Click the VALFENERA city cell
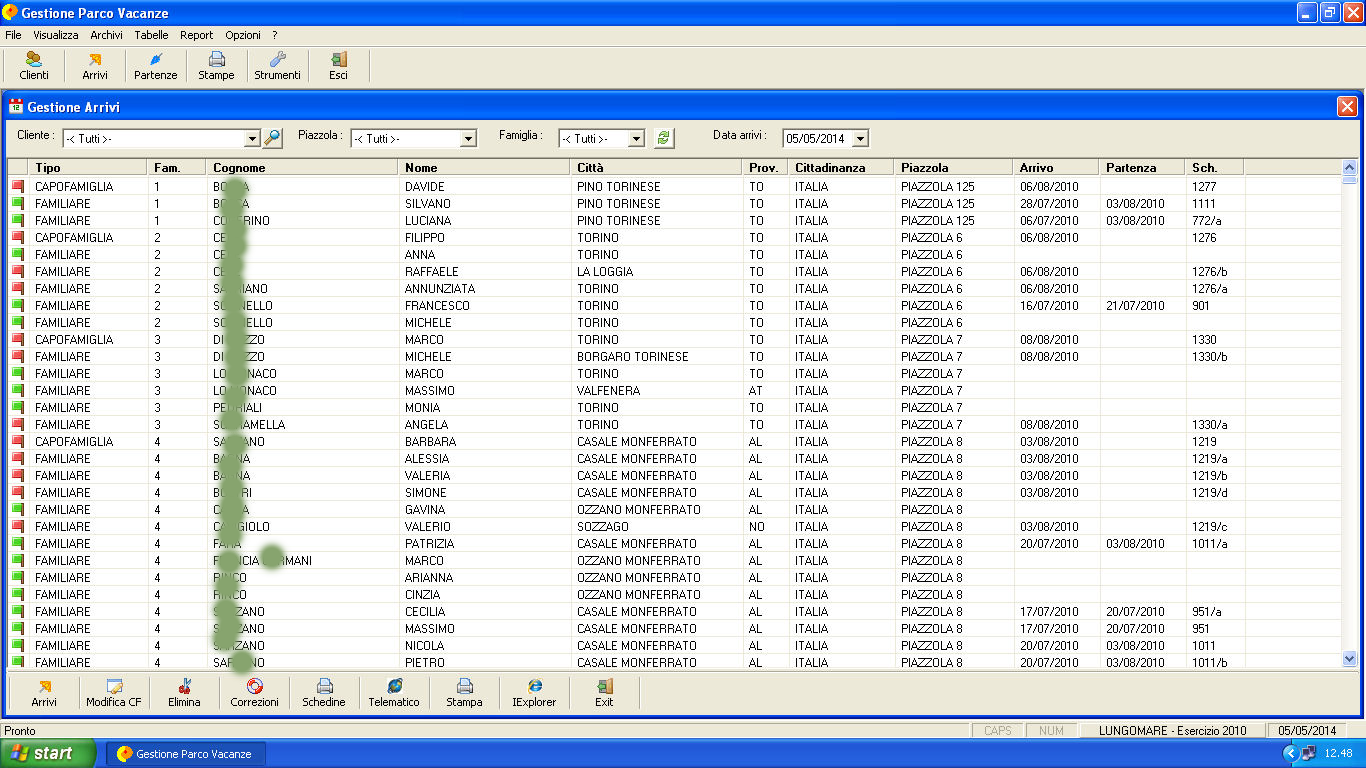Viewport: 1366px width, 768px height. coord(608,390)
